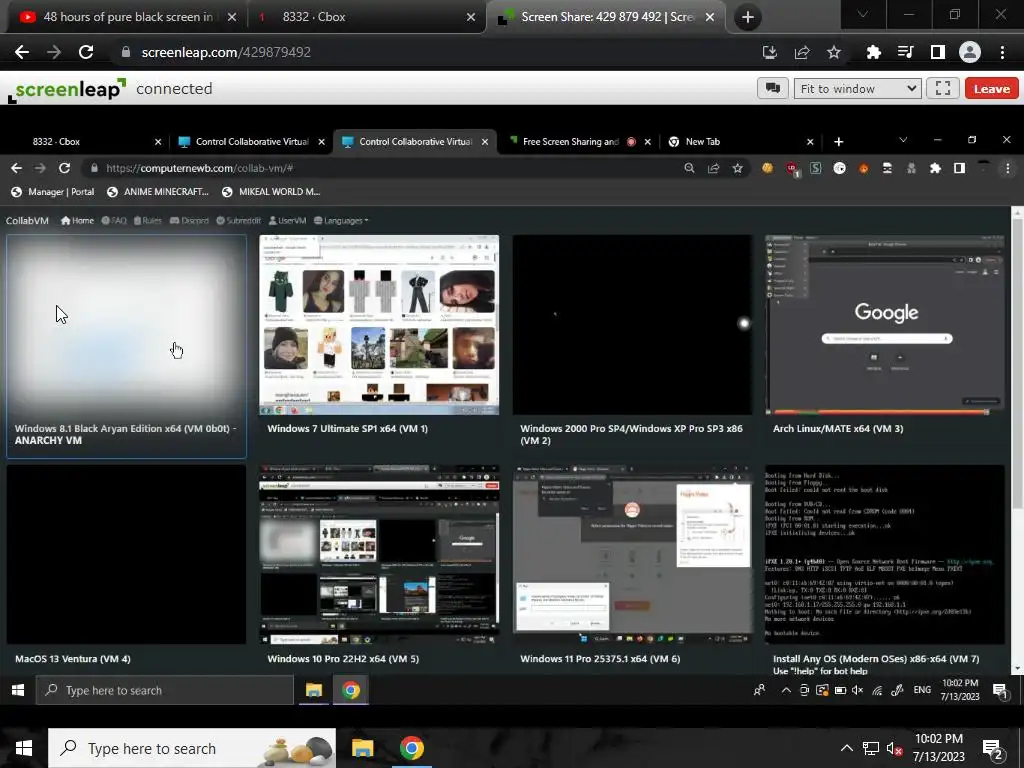This screenshot has width=1024, height=768.
Task: Reload the computernewb.com collab-vm page
Action: coord(64,168)
